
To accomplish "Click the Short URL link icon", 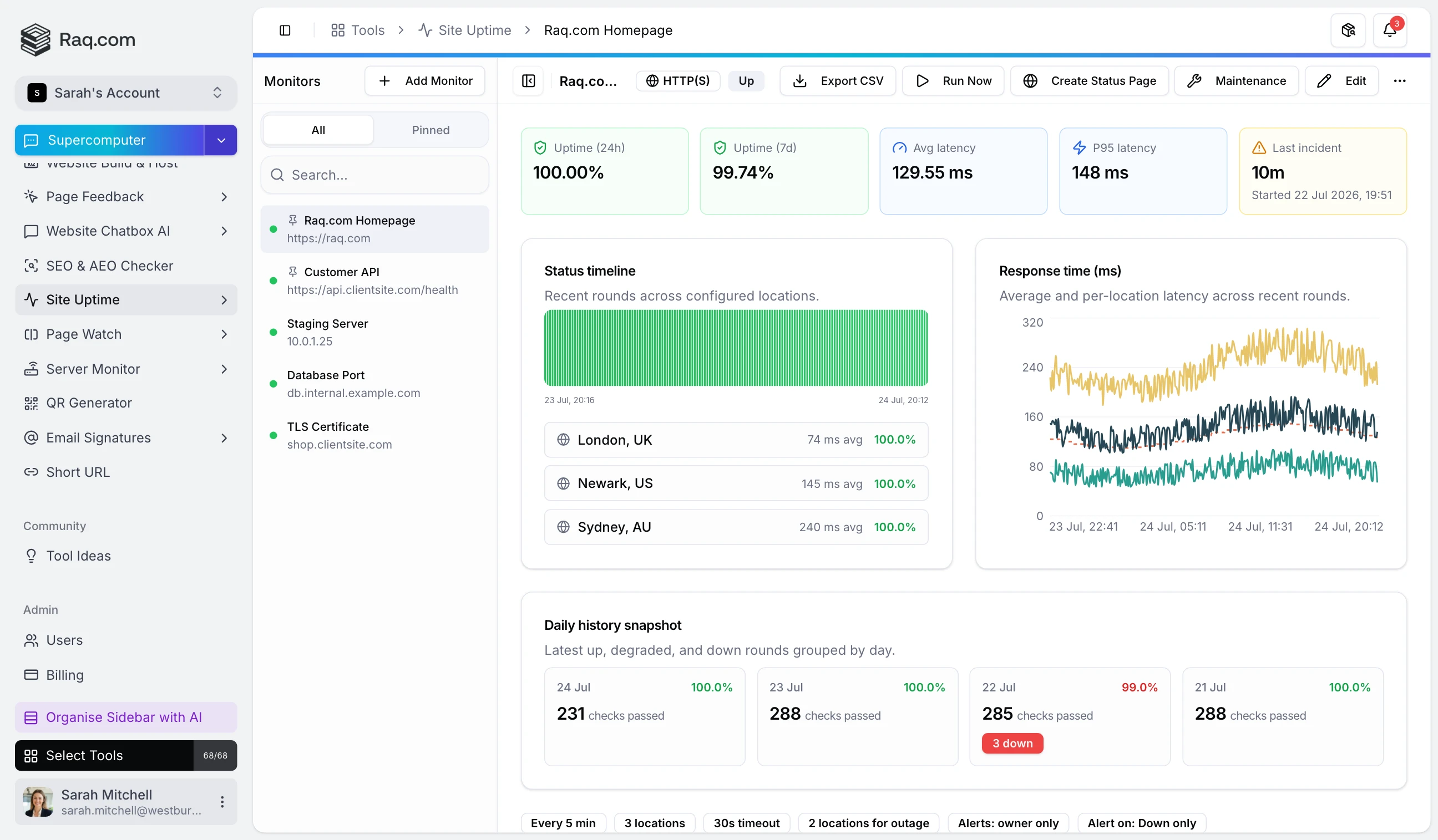I will click(x=31, y=472).
